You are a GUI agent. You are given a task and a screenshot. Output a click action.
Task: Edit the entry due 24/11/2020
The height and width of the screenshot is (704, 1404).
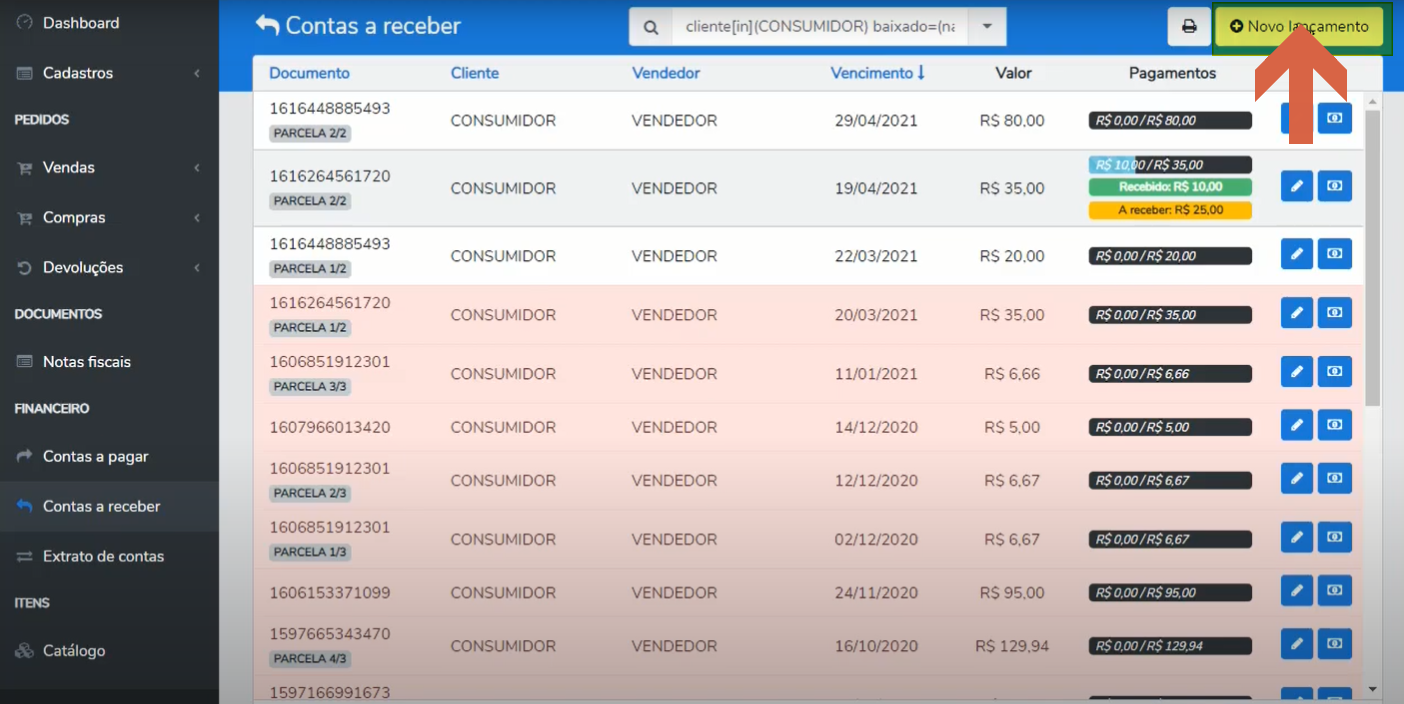pos(1297,590)
